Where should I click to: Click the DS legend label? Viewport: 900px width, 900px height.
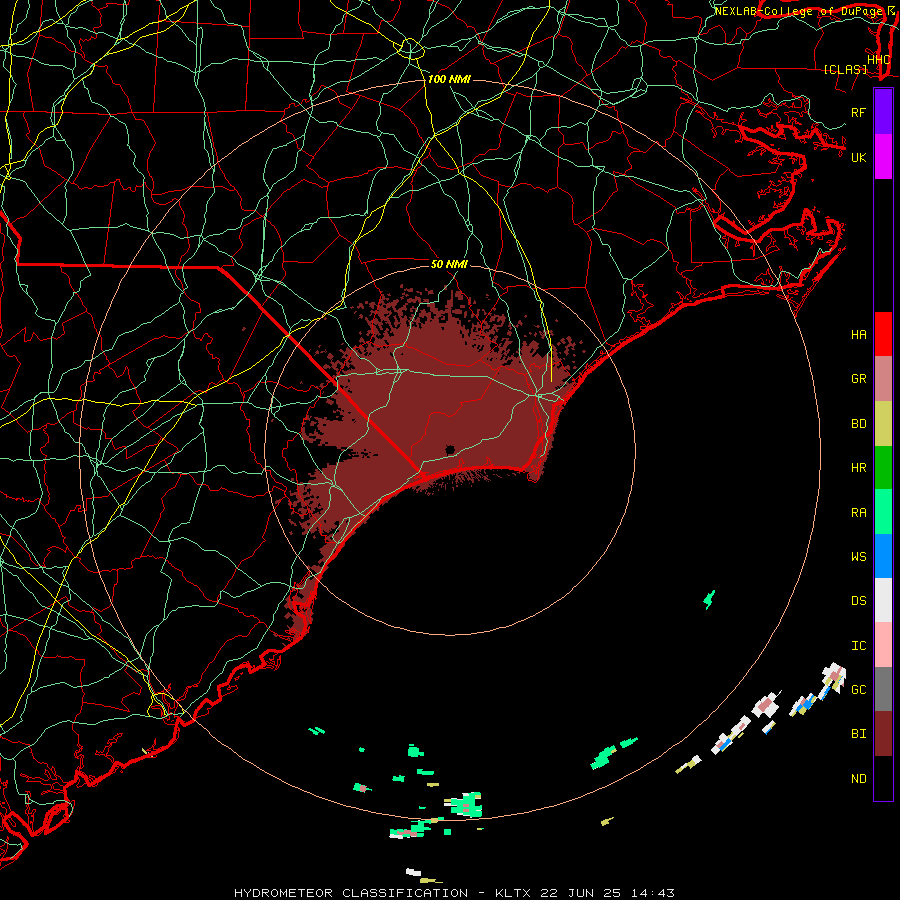pyautogui.click(x=859, y=601)
